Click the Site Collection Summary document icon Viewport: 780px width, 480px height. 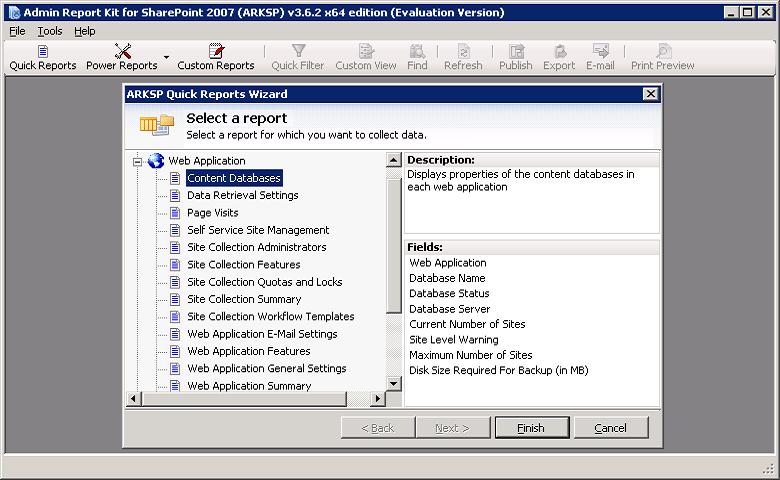coord(175,299)
